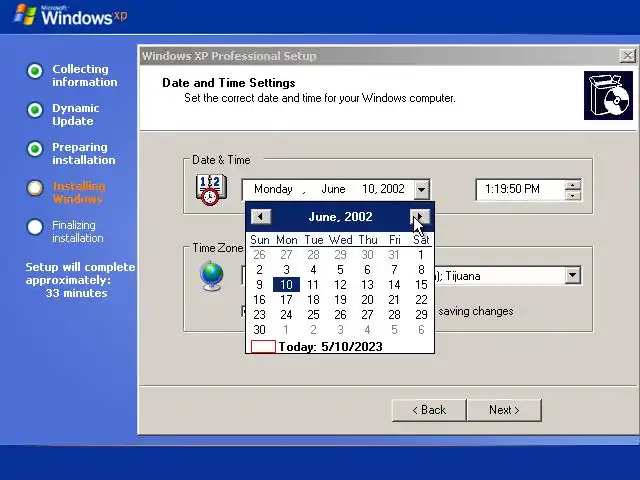
Task: Click the red today marker box
Action: coord(263,347)
